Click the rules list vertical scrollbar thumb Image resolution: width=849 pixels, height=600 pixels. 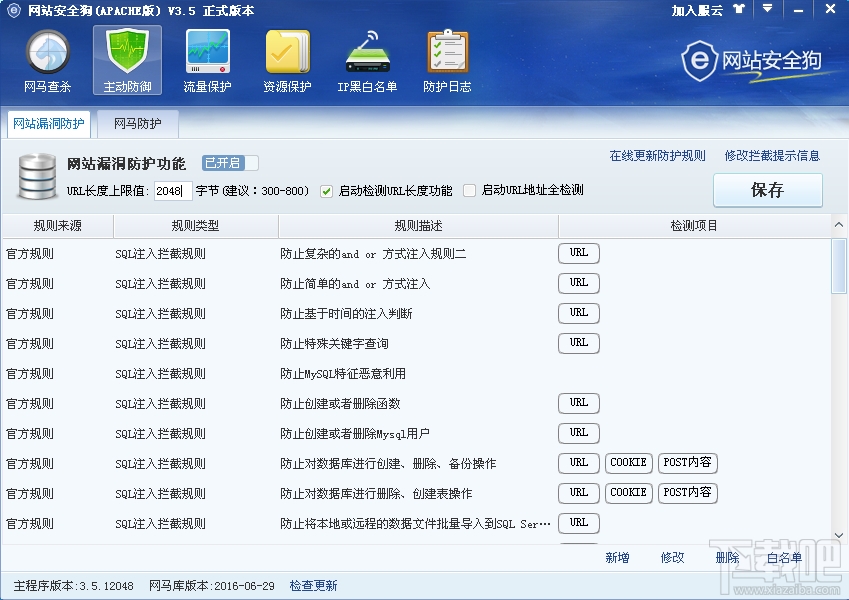839,266
